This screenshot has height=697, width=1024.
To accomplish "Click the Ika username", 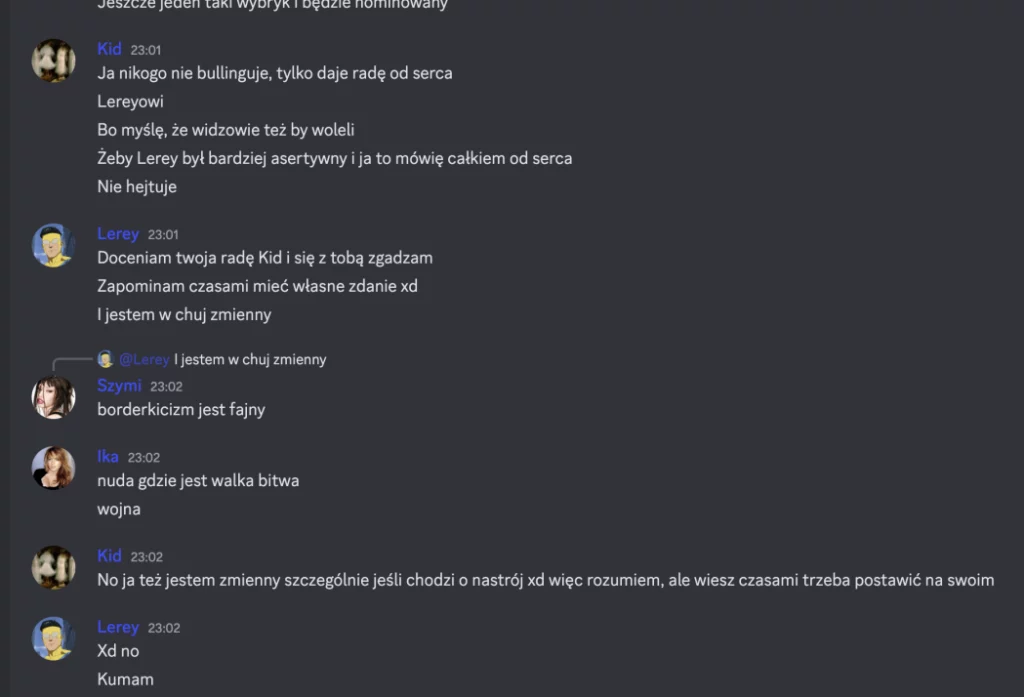I will pos(108,457).
